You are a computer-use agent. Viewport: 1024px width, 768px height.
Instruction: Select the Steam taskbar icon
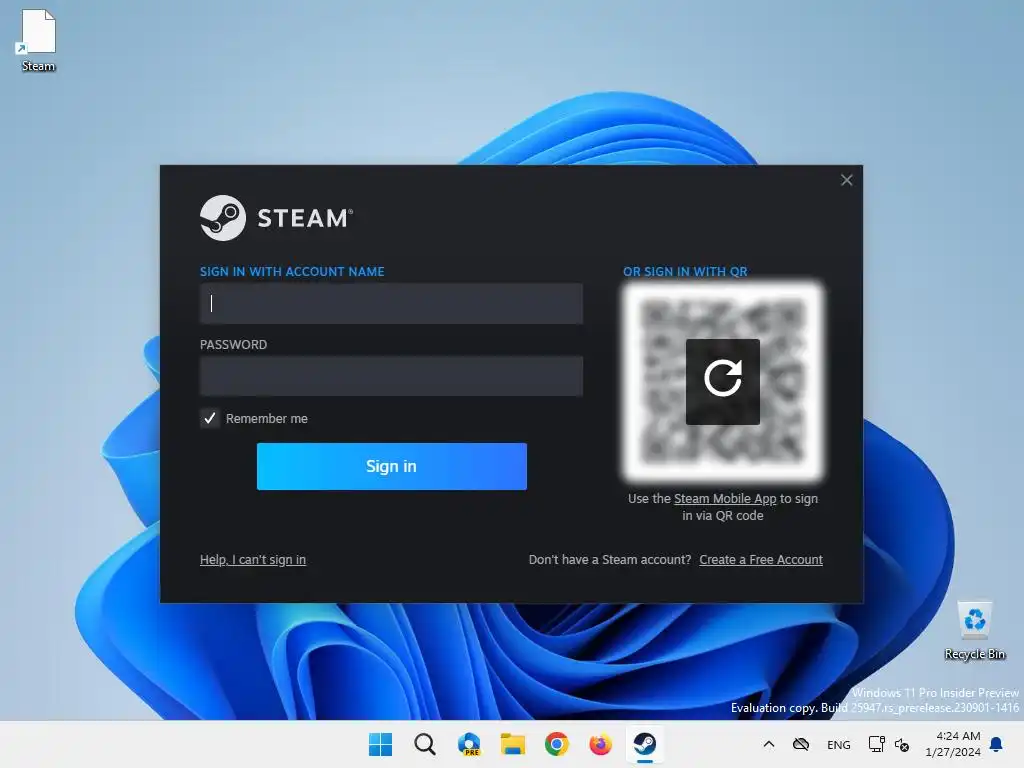click(x=645, y=744)
